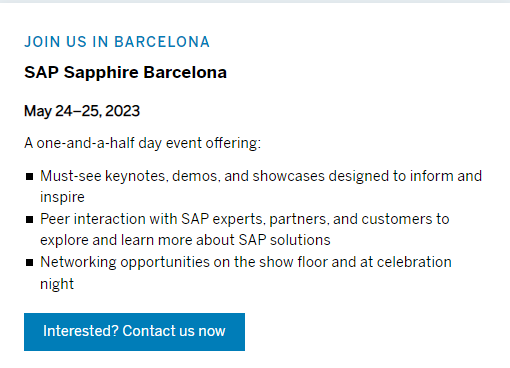
Task: Click the word BARCELONA in the blue heading
Action: click(x=162, y=42)
